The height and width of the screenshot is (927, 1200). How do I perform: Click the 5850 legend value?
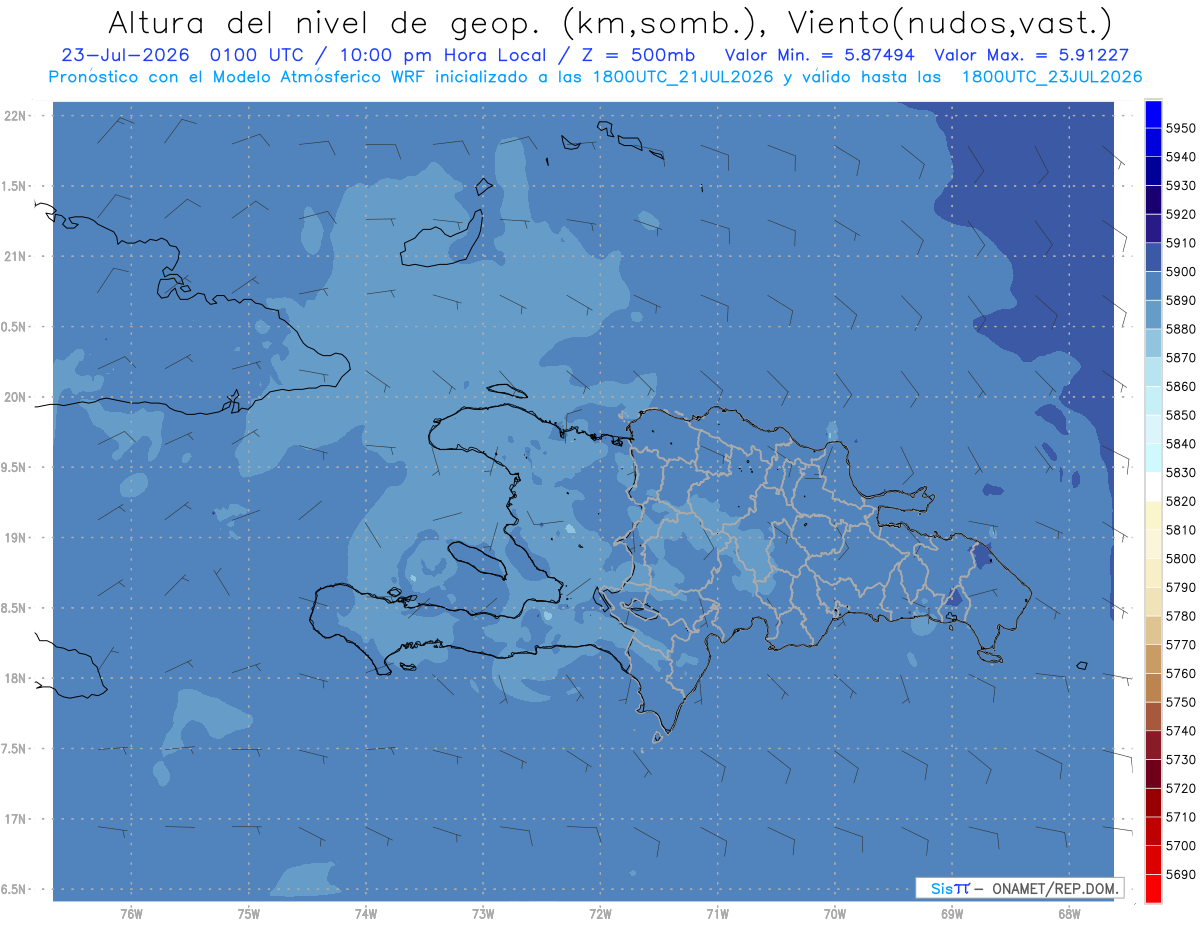1181,415
